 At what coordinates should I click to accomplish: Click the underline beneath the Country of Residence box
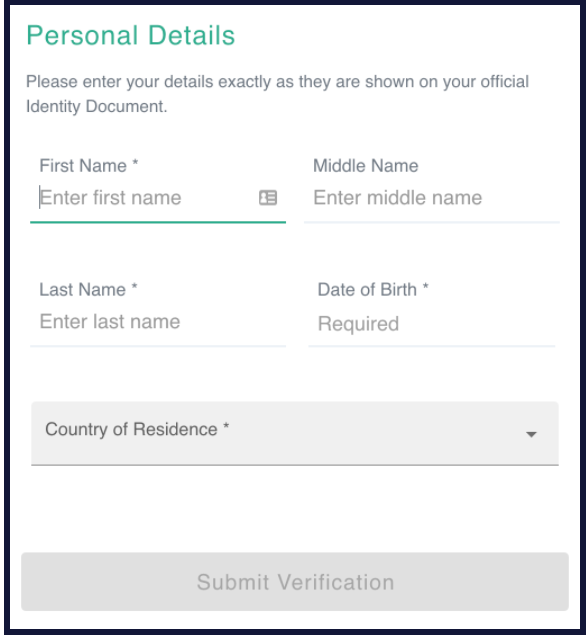tap(295, 465)
